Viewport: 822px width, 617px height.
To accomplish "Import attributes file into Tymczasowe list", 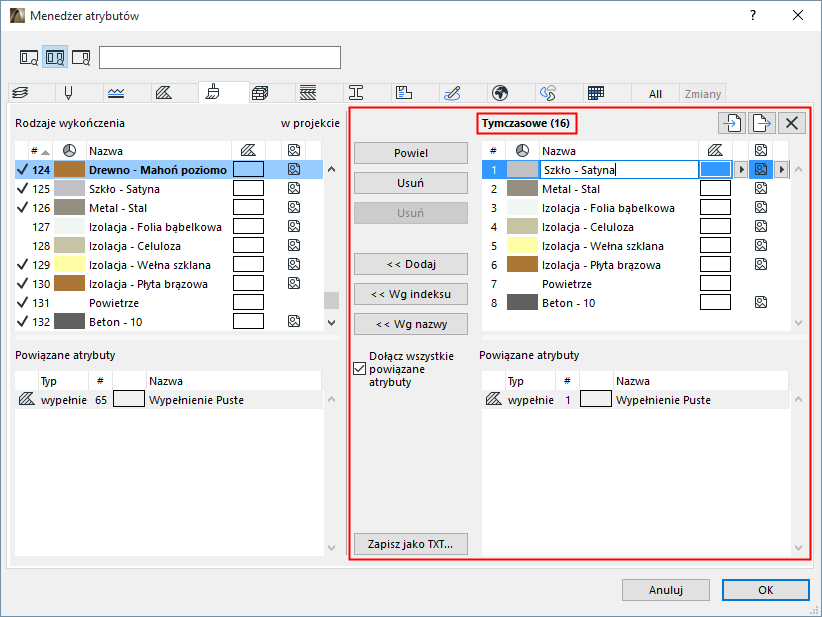I will pyautogui.click(x=732, y=123).
